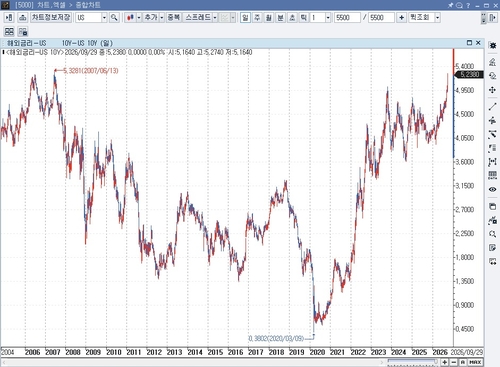Click the layout lock icon in second row
The height and width of the screenshot is (367, 500).
[x=23, y=32]
